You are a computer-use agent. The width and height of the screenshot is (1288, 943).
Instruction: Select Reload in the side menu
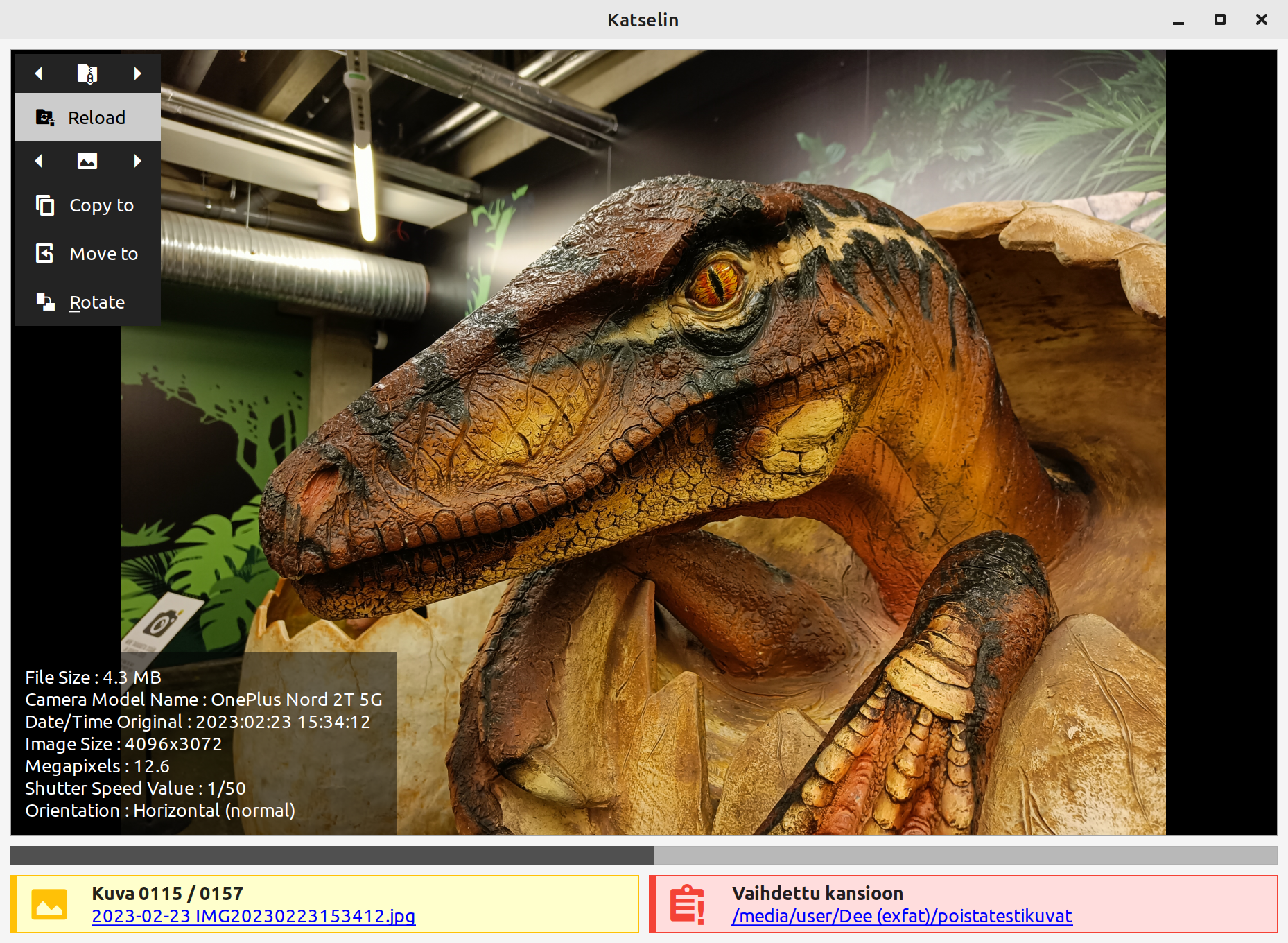click(x=88, y=118)
